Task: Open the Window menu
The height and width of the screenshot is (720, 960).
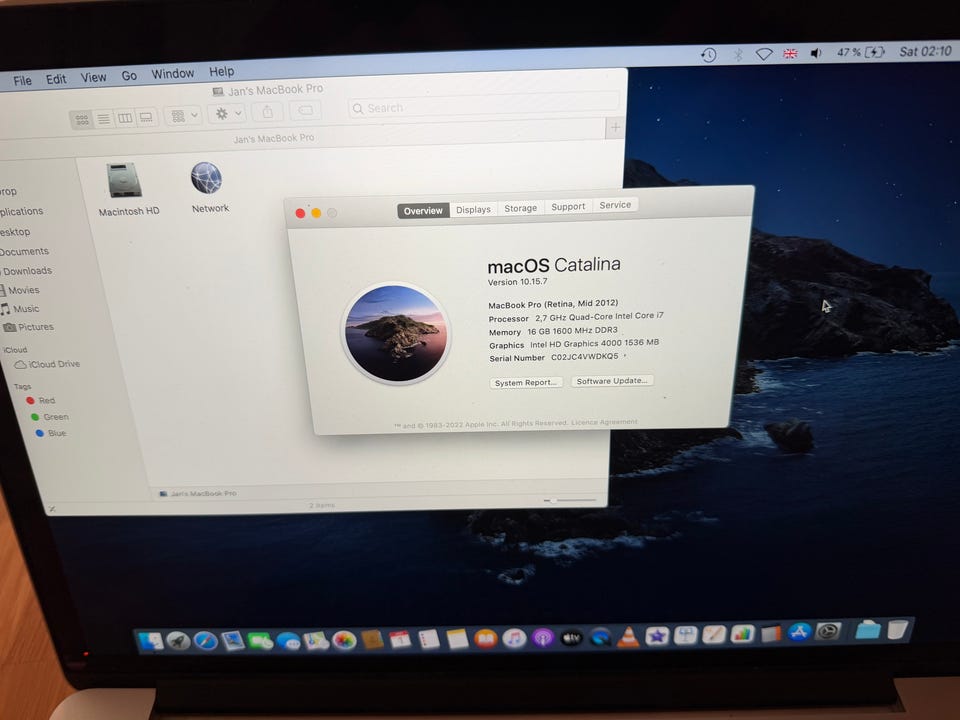Action: [x=173, y=73]
